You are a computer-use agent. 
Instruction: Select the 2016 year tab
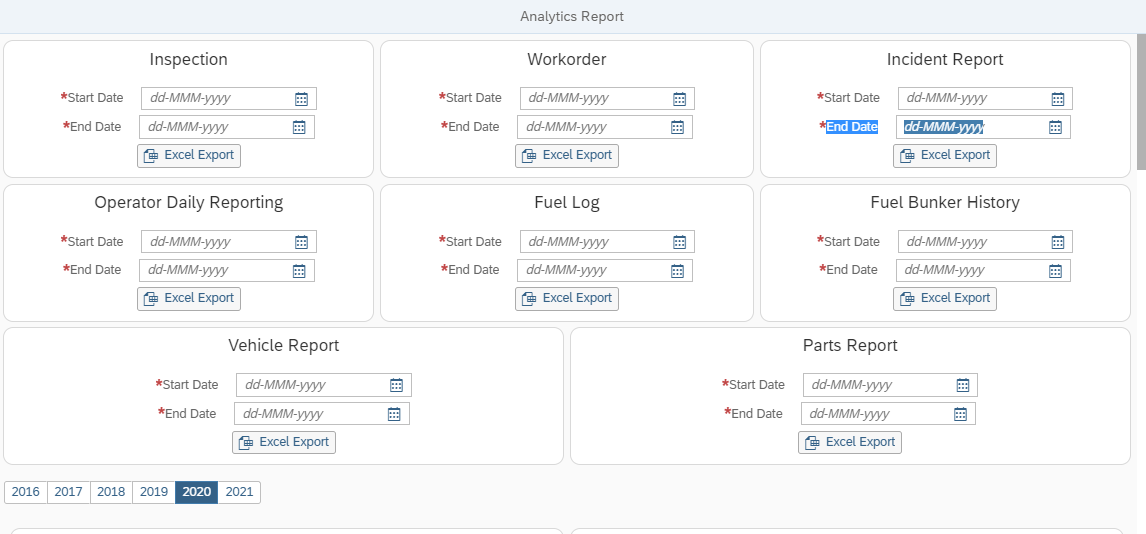pos(26,492)
